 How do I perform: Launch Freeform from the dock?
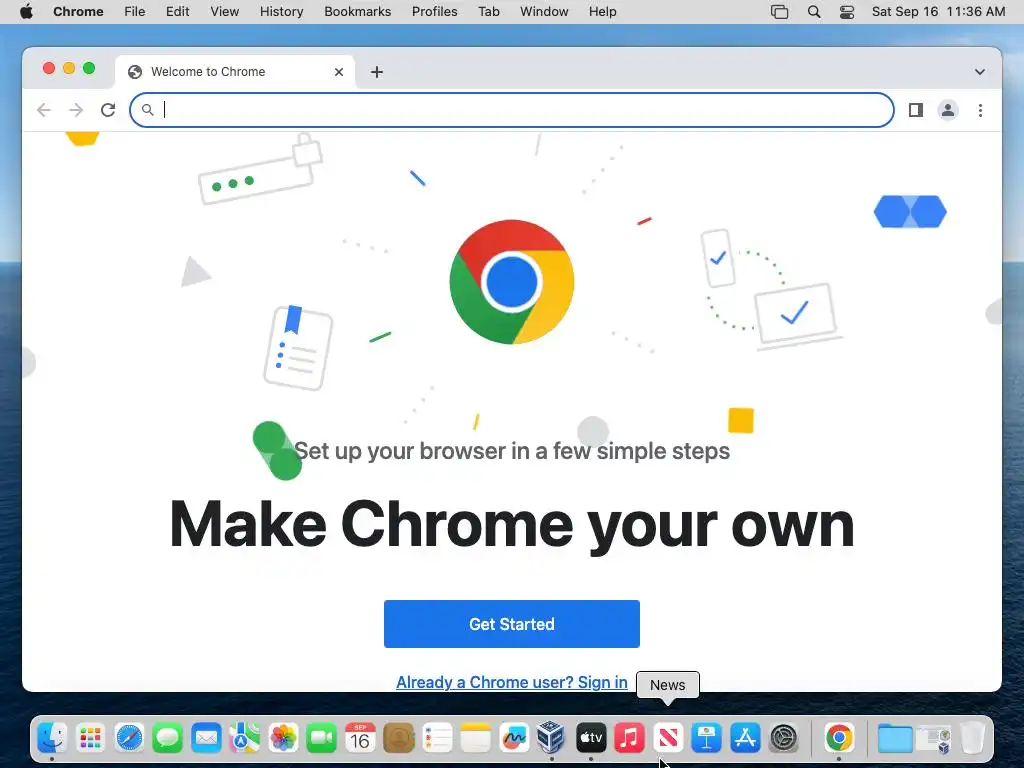(514, 738)
